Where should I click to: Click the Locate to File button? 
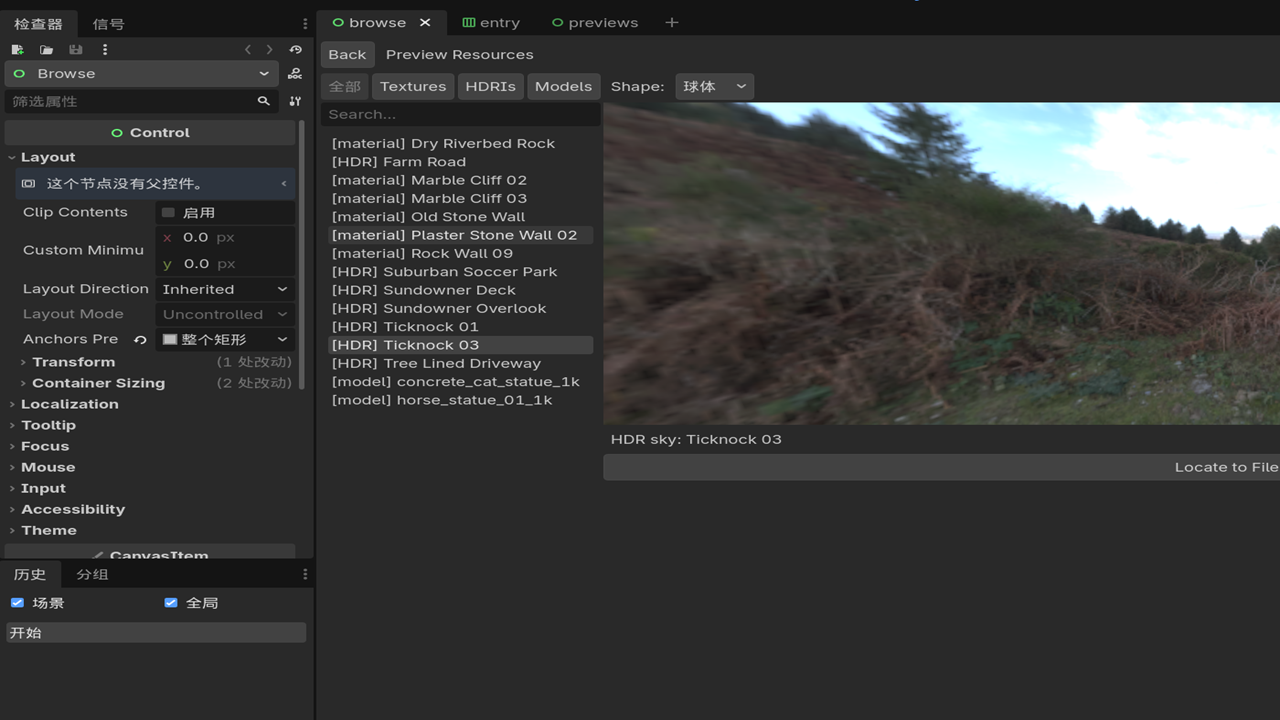click(x=941, y=467)
